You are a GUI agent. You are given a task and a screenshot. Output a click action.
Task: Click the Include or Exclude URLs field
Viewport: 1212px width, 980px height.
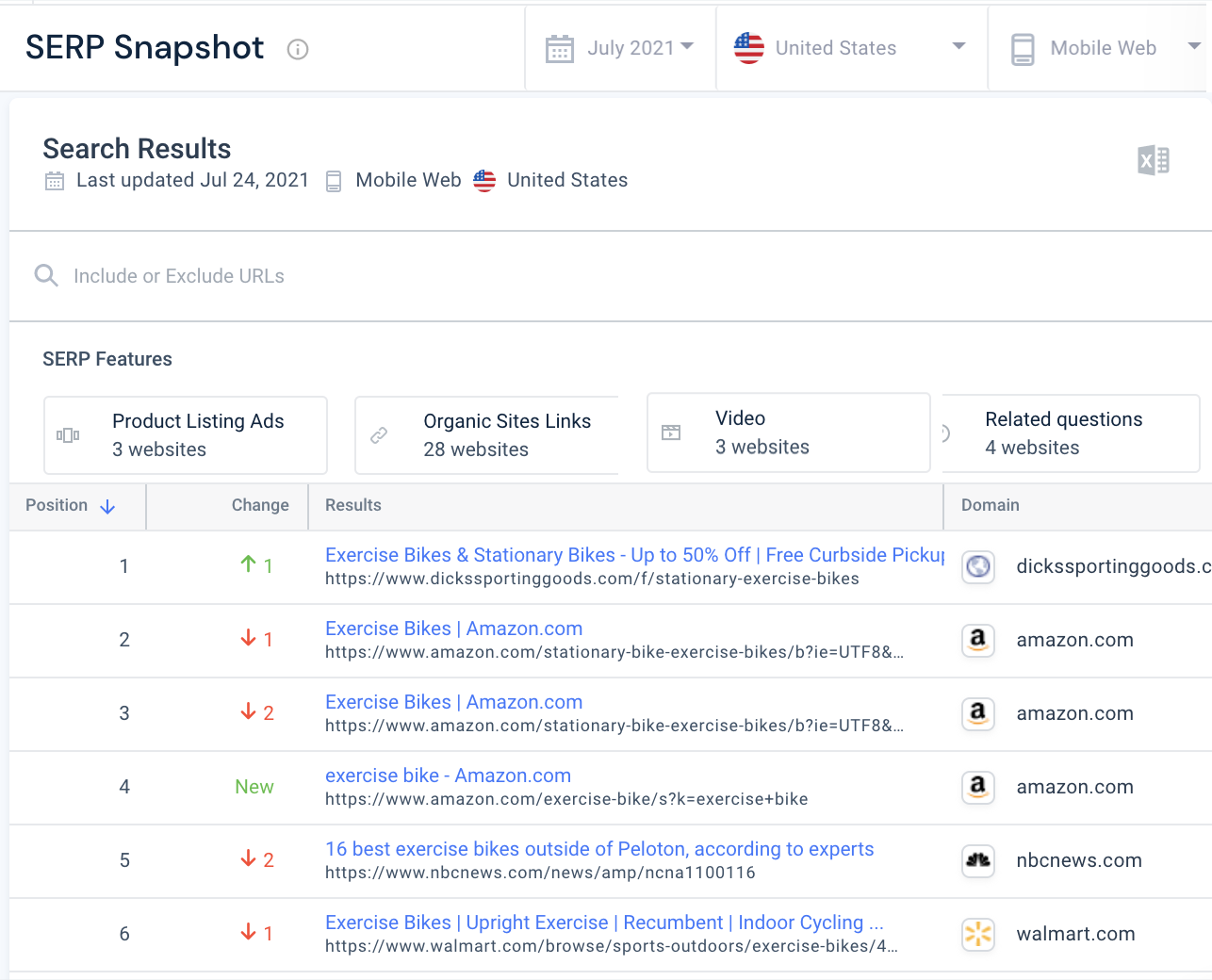611,276
